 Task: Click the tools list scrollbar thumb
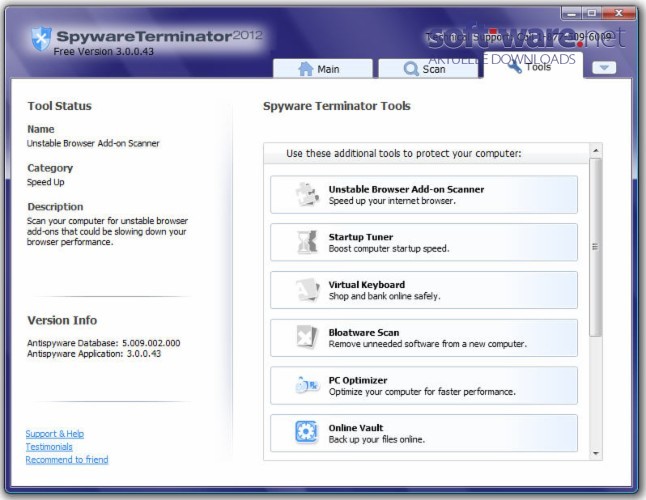[x=595, y=247]
